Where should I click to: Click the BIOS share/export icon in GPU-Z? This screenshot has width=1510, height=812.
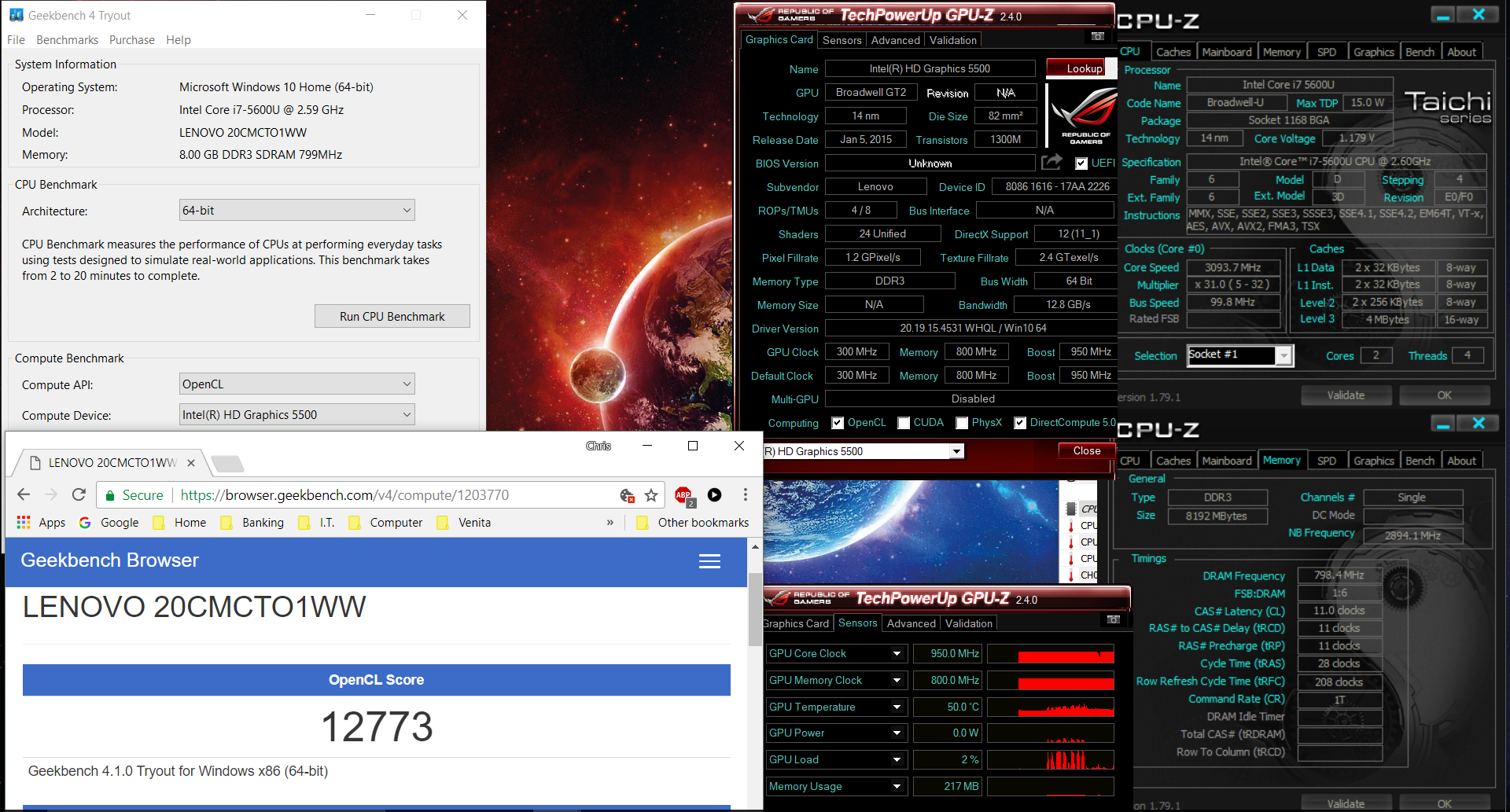point(1051,162)
